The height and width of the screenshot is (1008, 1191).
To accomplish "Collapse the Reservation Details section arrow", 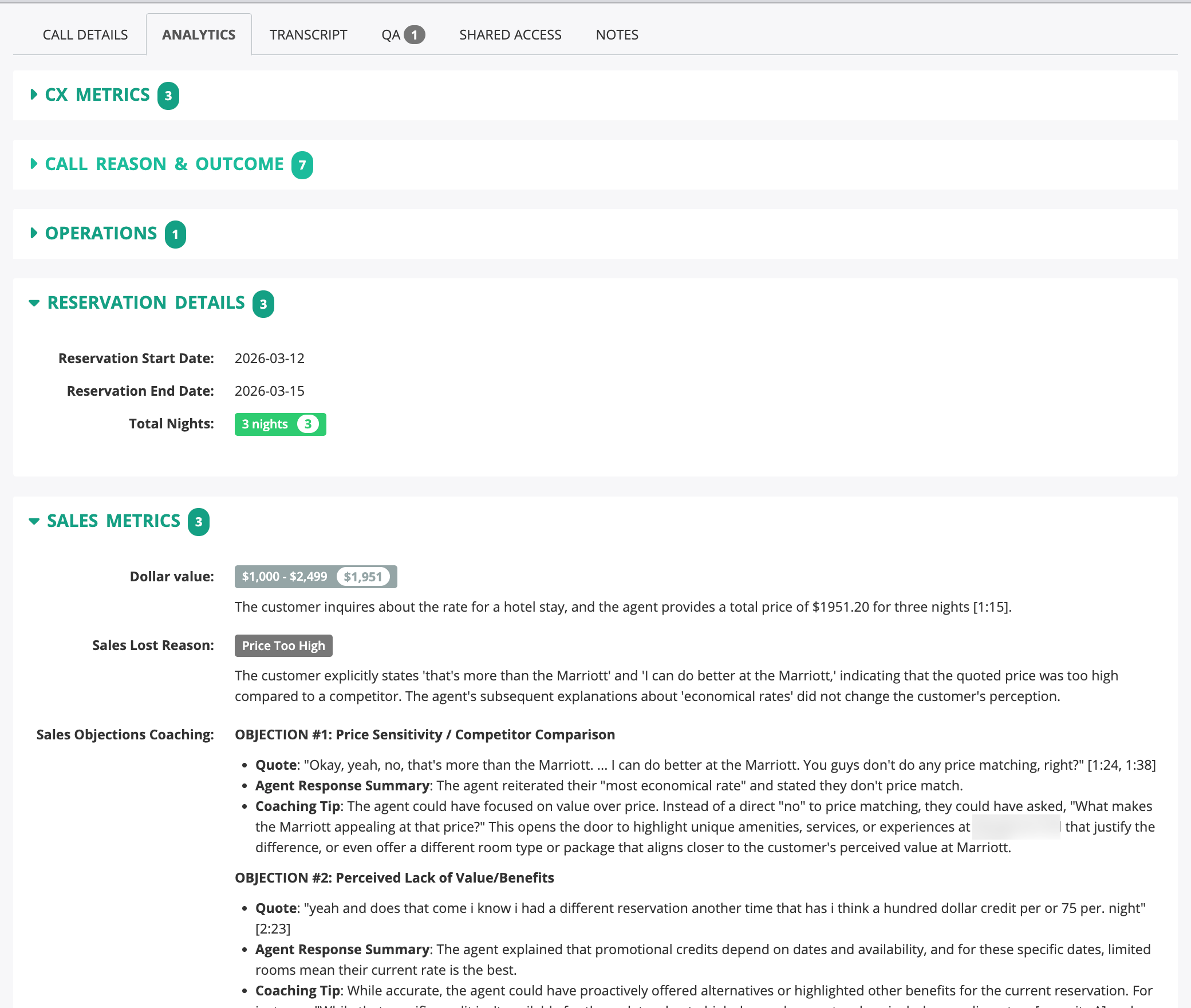I will pyautogui.click(x=34, y=303).
